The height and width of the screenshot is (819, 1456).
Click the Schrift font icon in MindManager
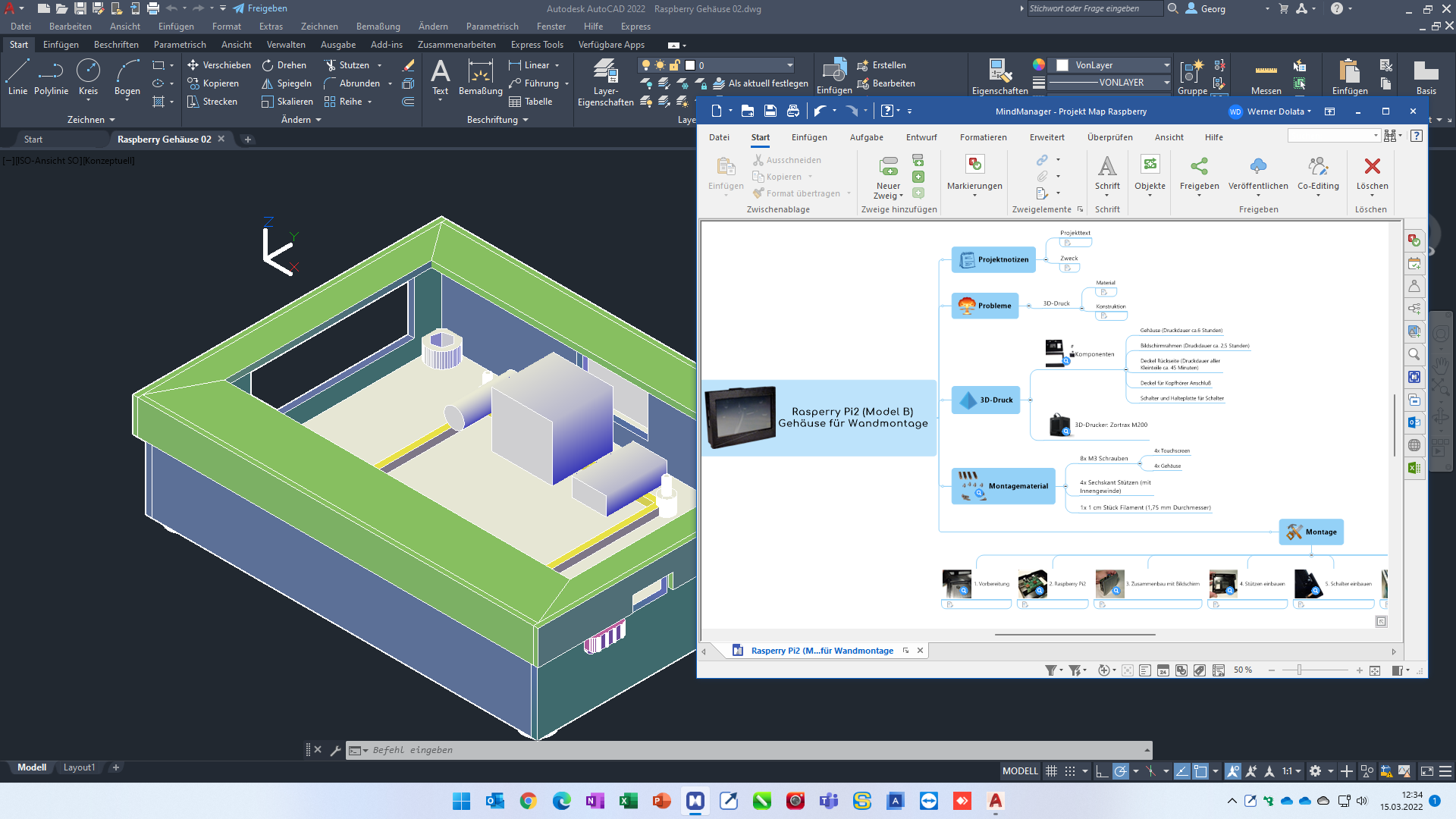[x=1107, y=165]
